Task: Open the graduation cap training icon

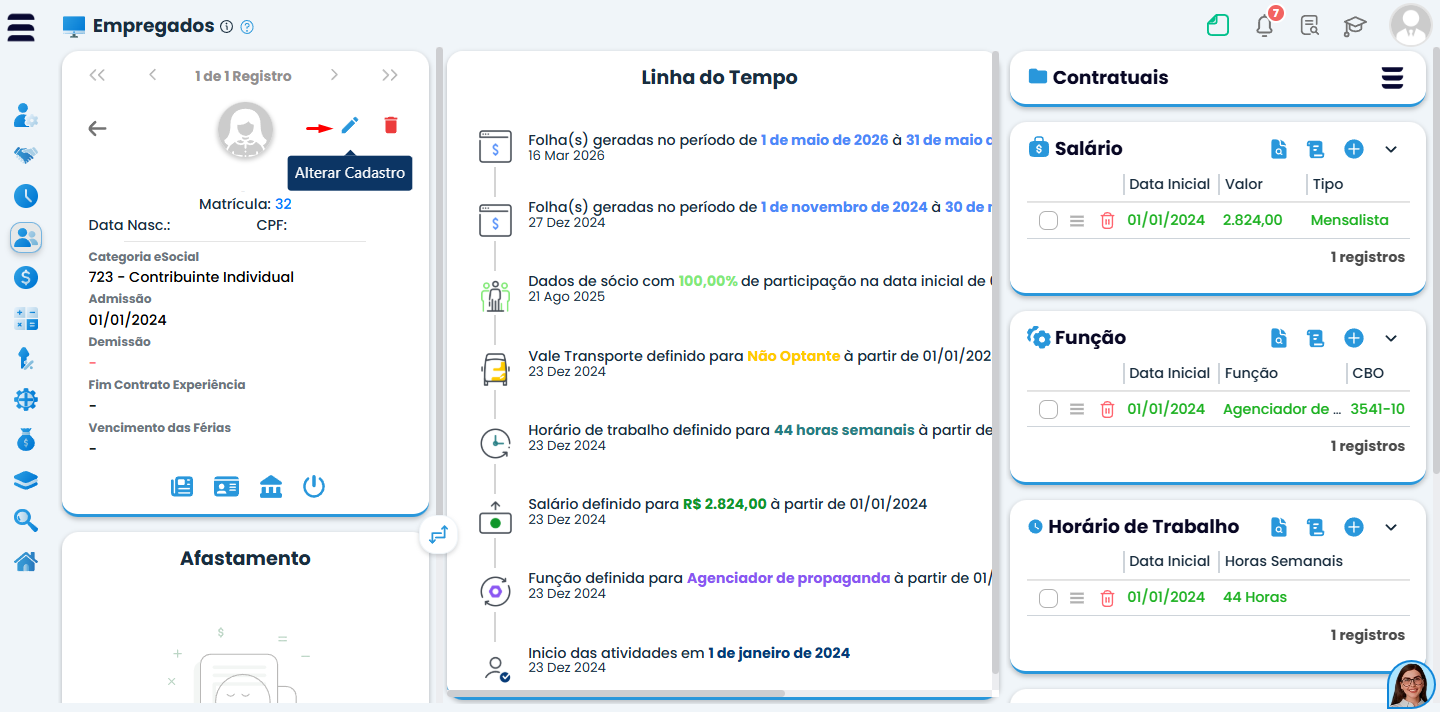Action: [x=1354, y=26]
